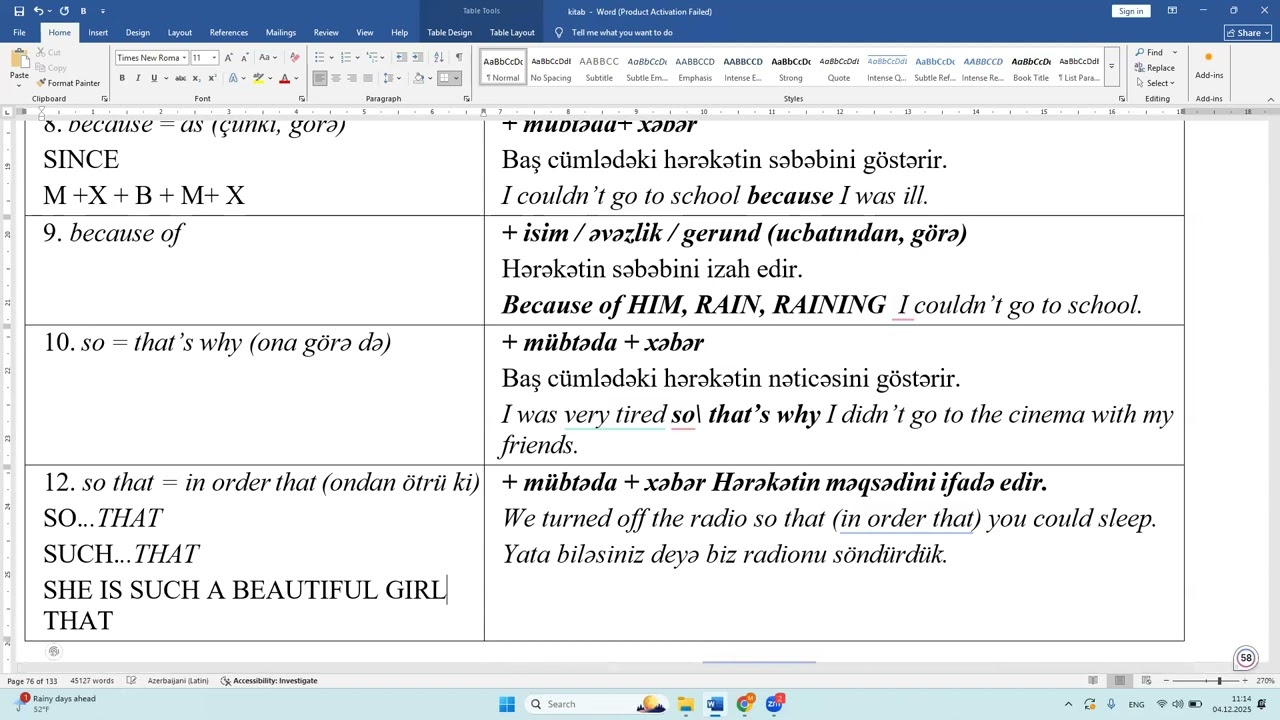Open Chrome from the Windows taskbar
The width and height of the screenshot is (1280, 720).
[x=744, y=704]
